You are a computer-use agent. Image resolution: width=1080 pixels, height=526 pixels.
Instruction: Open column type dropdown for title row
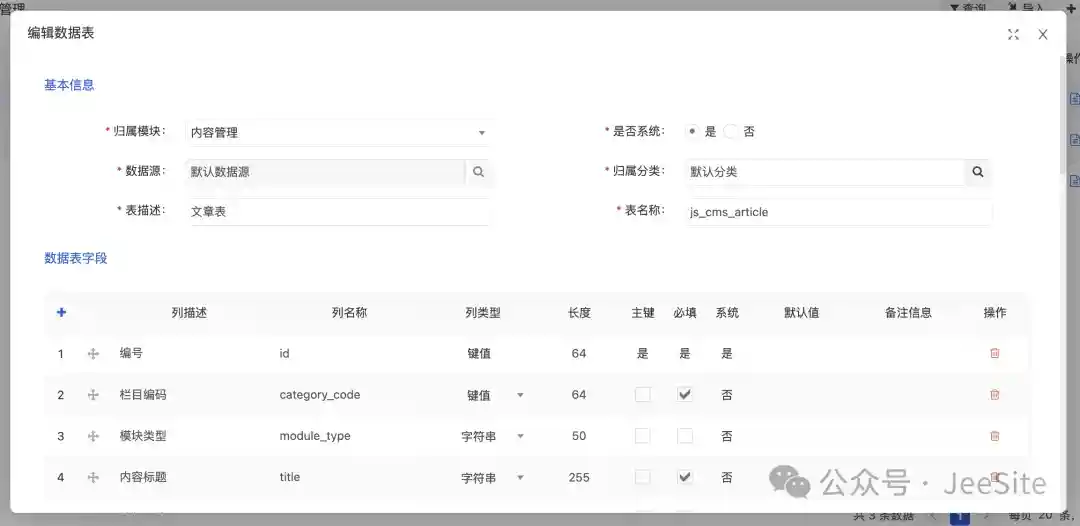pos(519,478)
